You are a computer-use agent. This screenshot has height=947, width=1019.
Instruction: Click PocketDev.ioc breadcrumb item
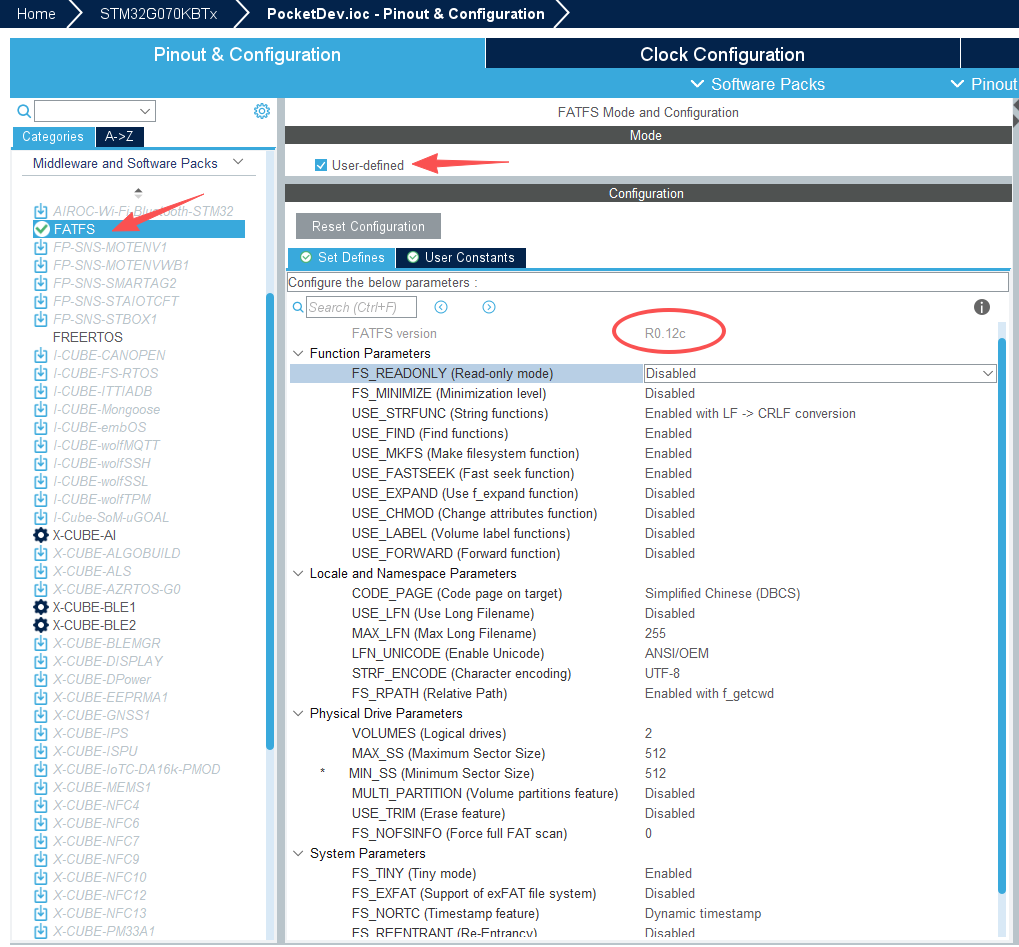[406, 14]
